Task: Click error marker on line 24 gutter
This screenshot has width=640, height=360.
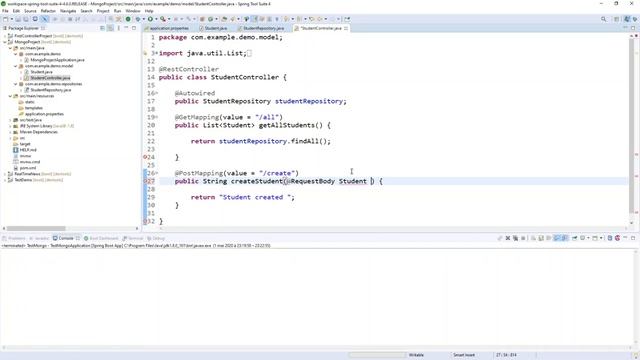Action: pyautogui.click(x=145, y=157)
